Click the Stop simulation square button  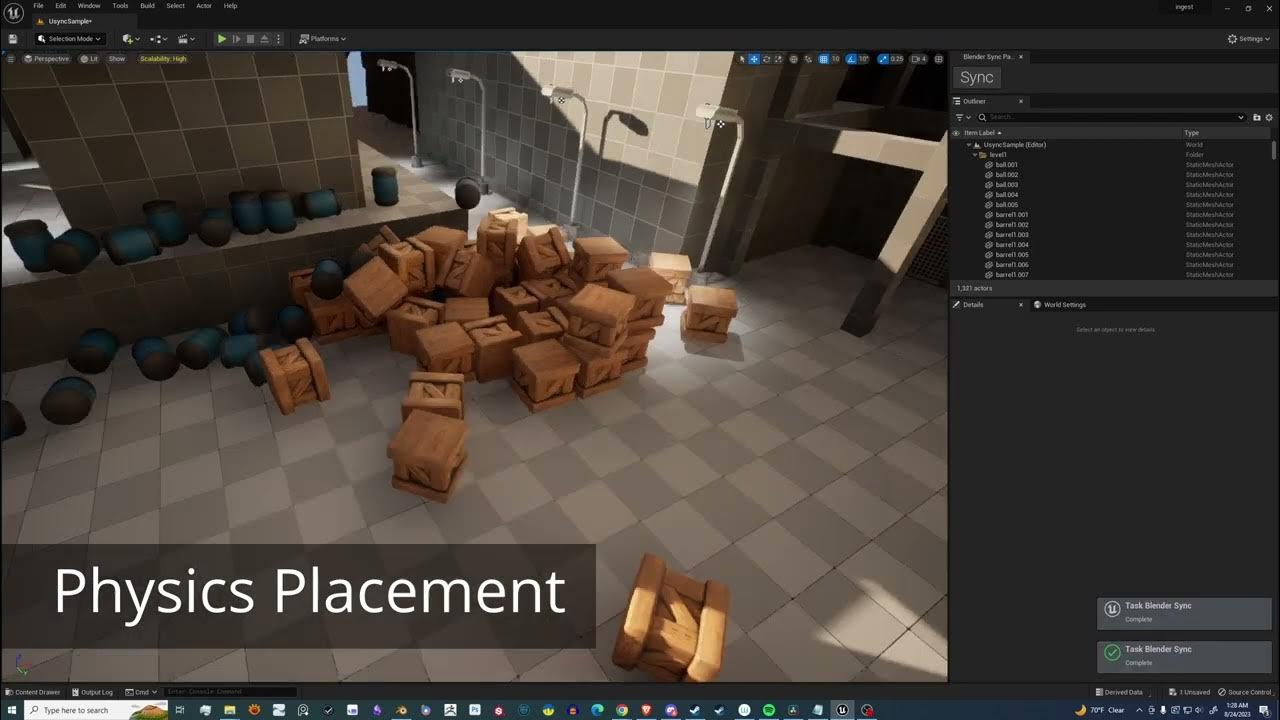tap(250, 39)
